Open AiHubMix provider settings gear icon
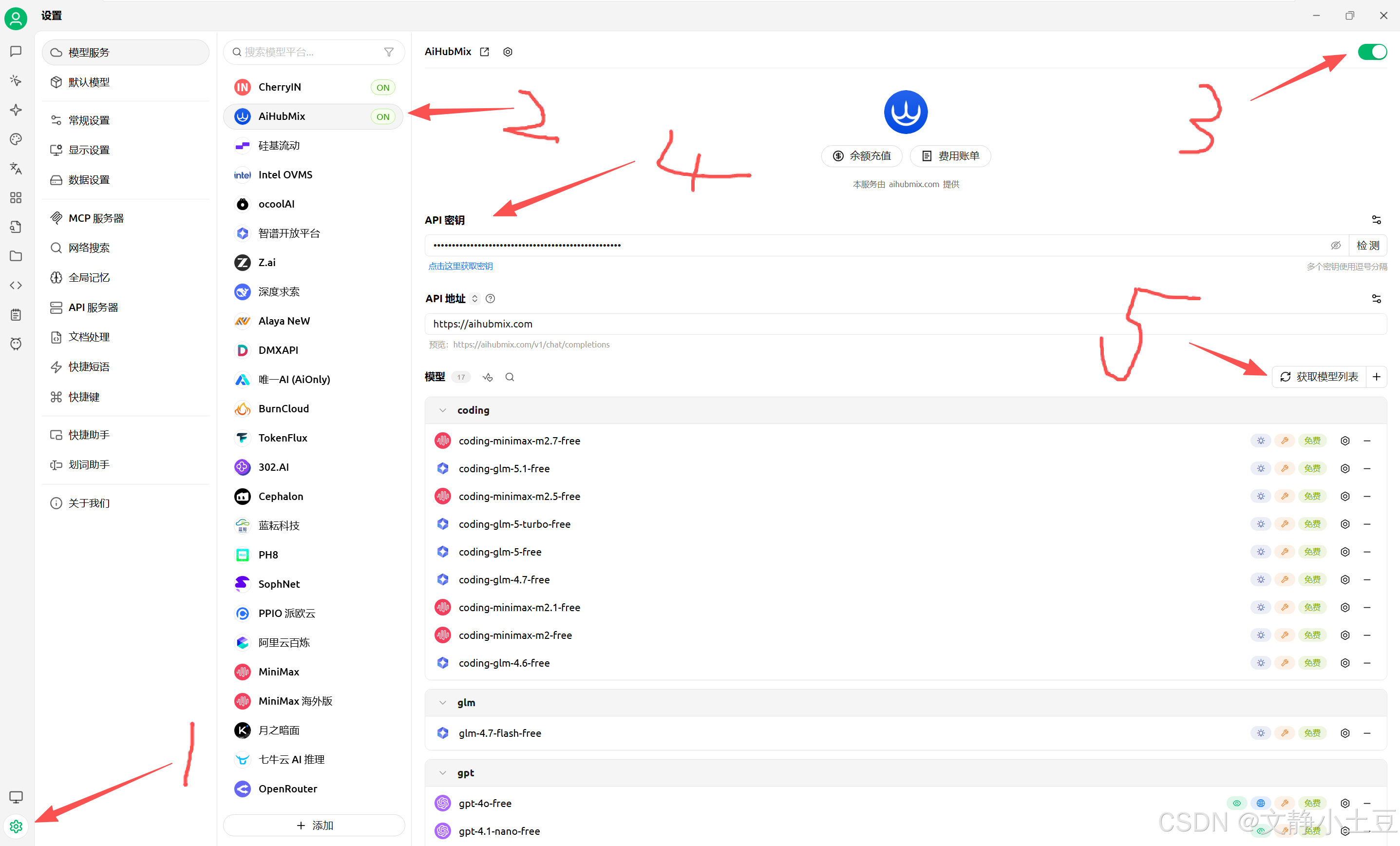 [x=508, y=51]
